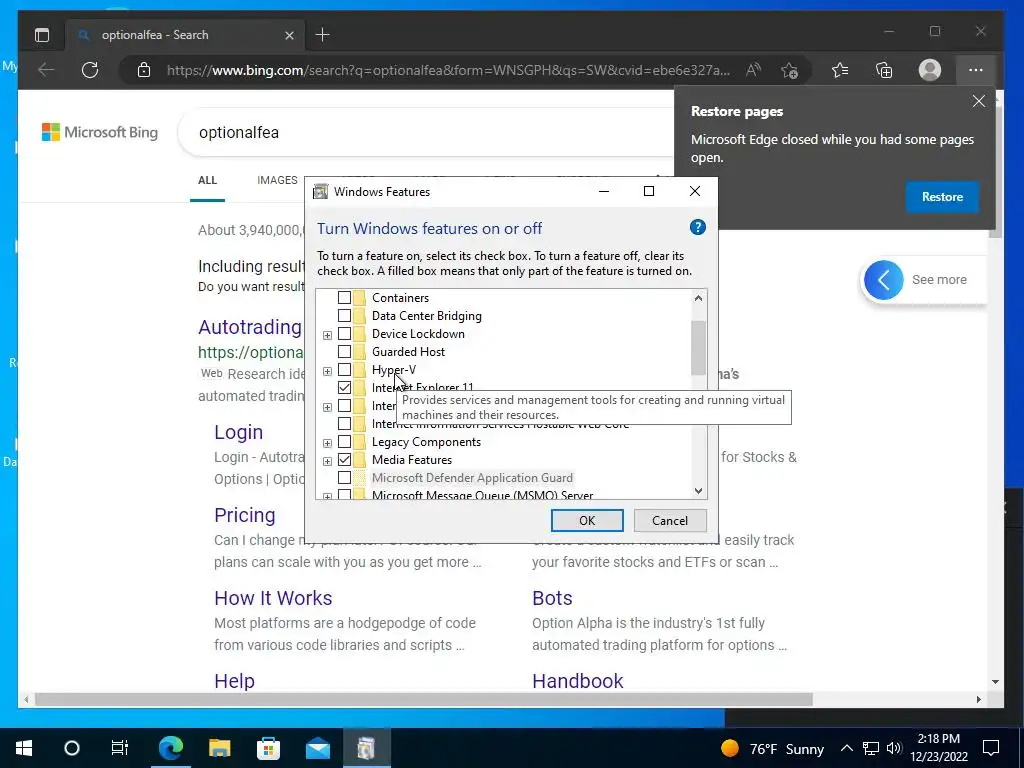Click the Windows Features help icon
The height and width of the screenshot is (768, 1024).
coord(697,227)
